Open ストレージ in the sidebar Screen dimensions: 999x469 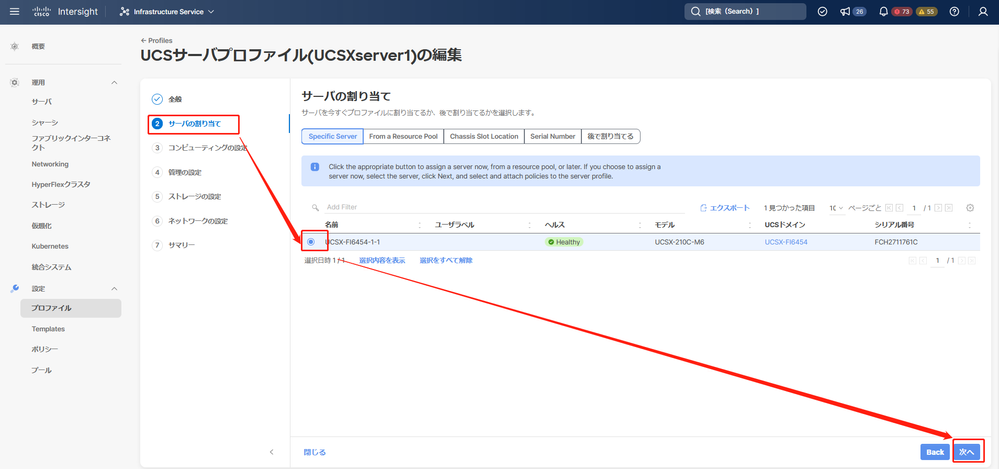point(48,205)
